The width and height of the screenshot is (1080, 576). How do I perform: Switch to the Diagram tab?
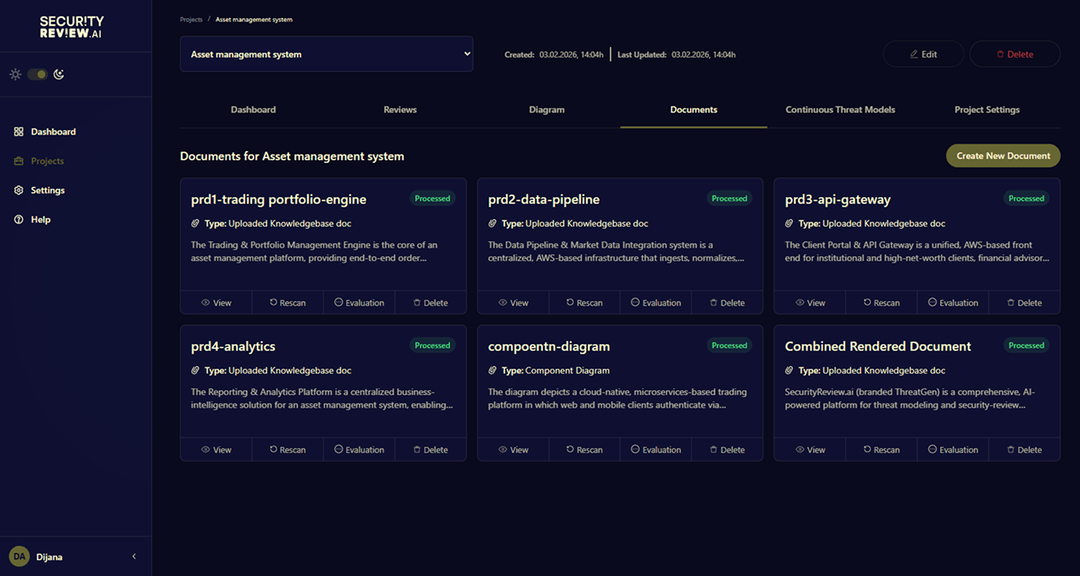click(547, 110)
